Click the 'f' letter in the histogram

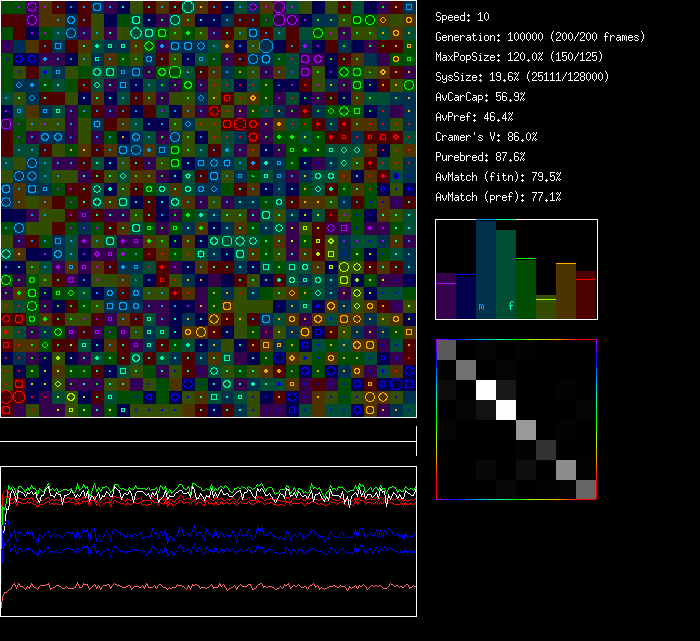pos(511,306)
